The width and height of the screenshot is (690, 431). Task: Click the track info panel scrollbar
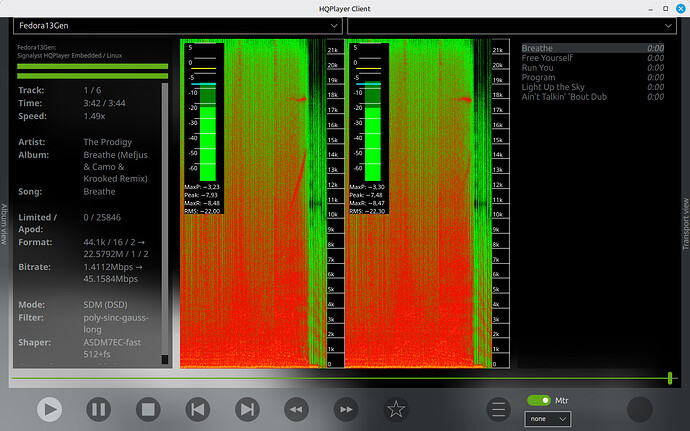tap(165, 224)
